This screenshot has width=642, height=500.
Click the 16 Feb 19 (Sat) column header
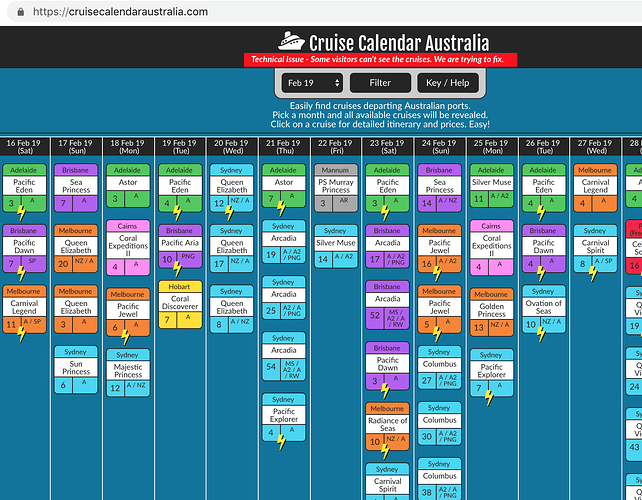click(24, 147)
